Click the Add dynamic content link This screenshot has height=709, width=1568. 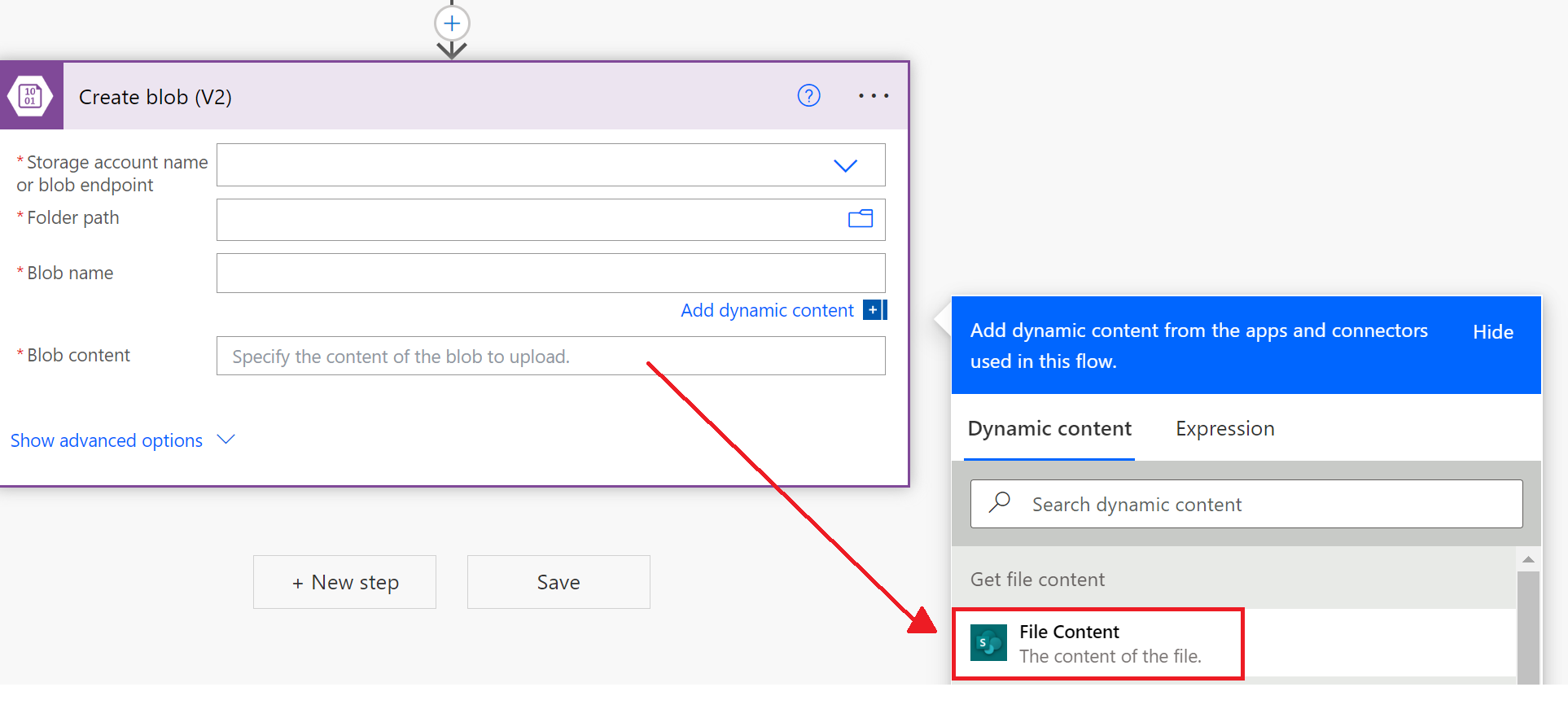(767, 310)
